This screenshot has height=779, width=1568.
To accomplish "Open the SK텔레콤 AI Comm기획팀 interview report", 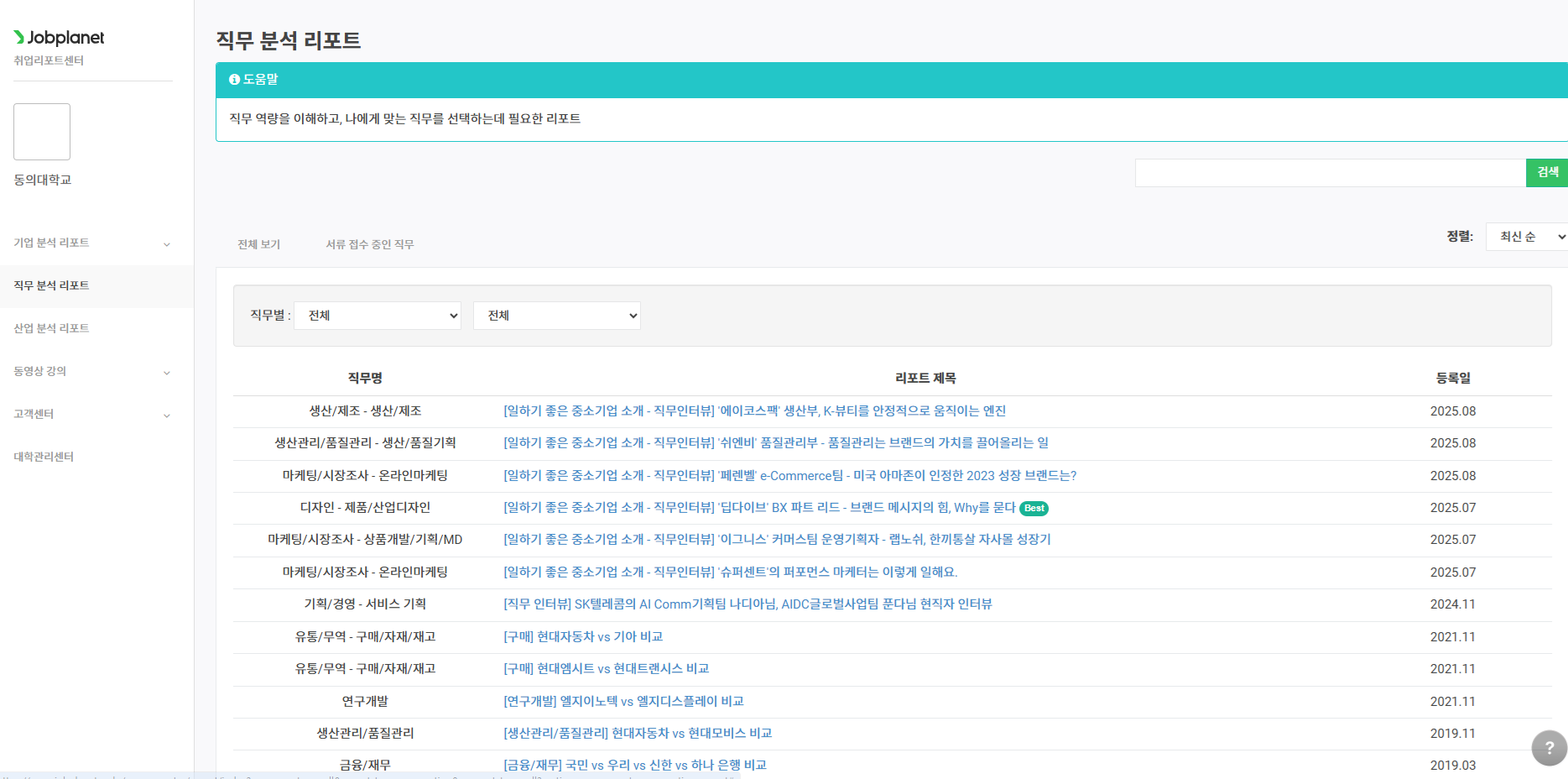I will tap(748, 604).
